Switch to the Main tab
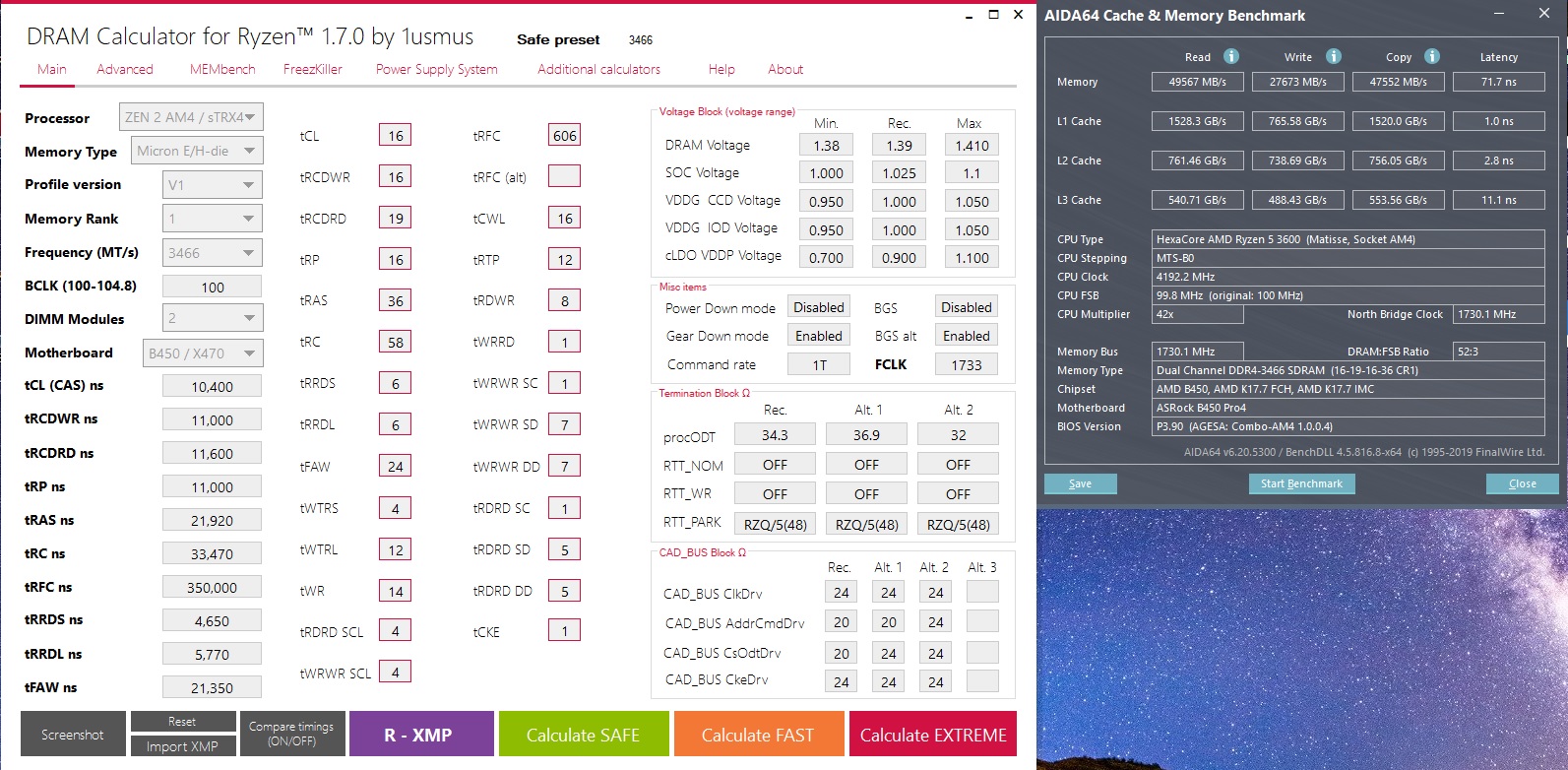Screen dimensions: 1568x770 [52, 69]
